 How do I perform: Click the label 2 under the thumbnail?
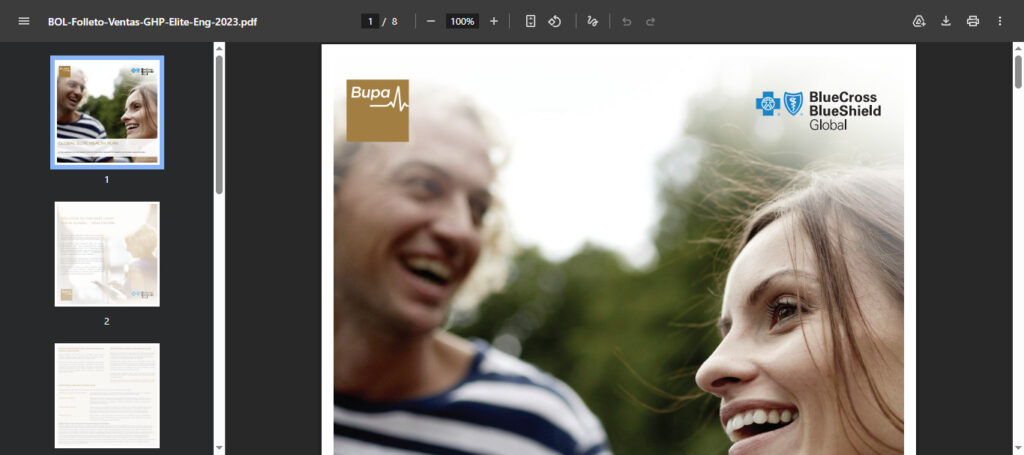[x=107, y=321]
